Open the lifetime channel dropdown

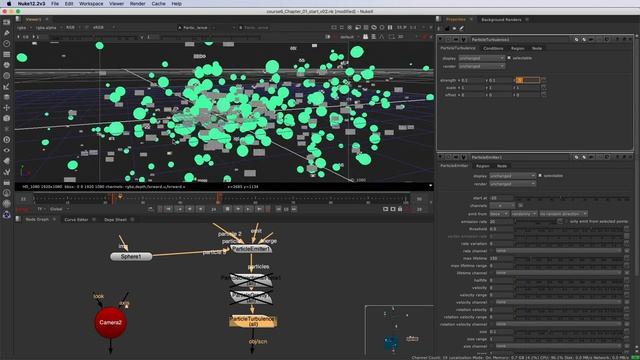pos(559,273)
